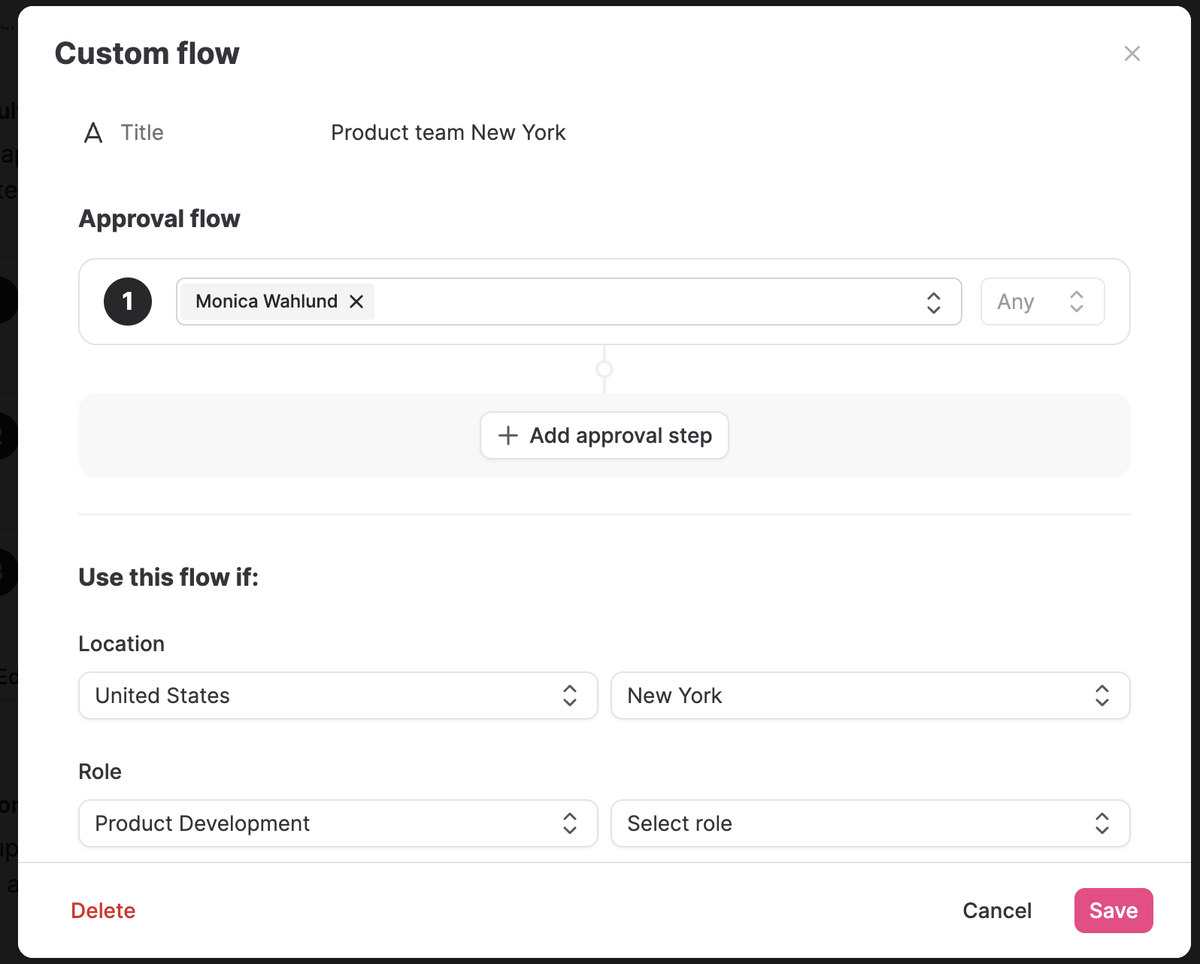Click the Role field label
Image resolution: width=1200 pixels, height=964 pixels.
[100, 772]
